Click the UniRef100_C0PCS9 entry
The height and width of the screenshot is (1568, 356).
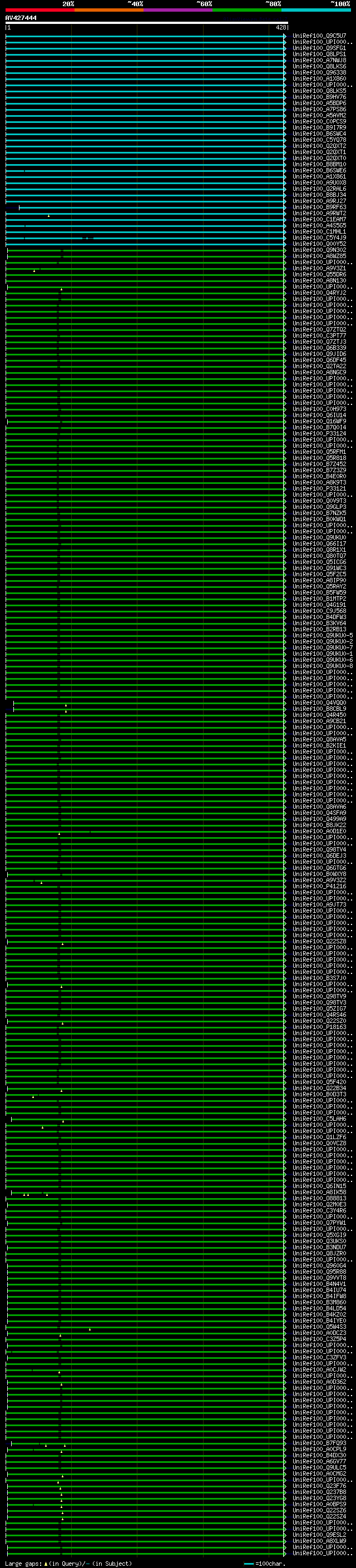[319, 122]
